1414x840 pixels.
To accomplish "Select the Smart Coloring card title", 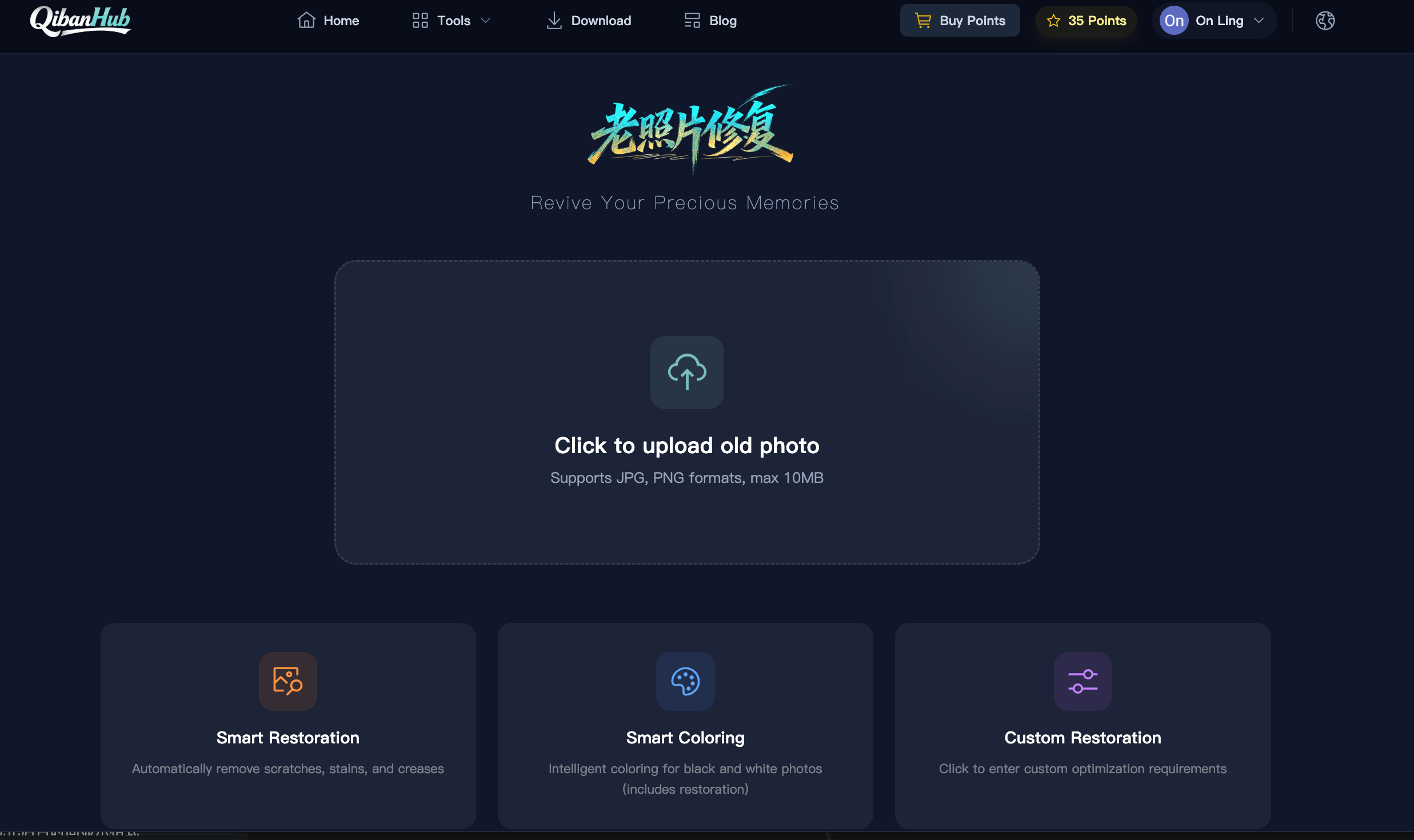I will point(685,738).
